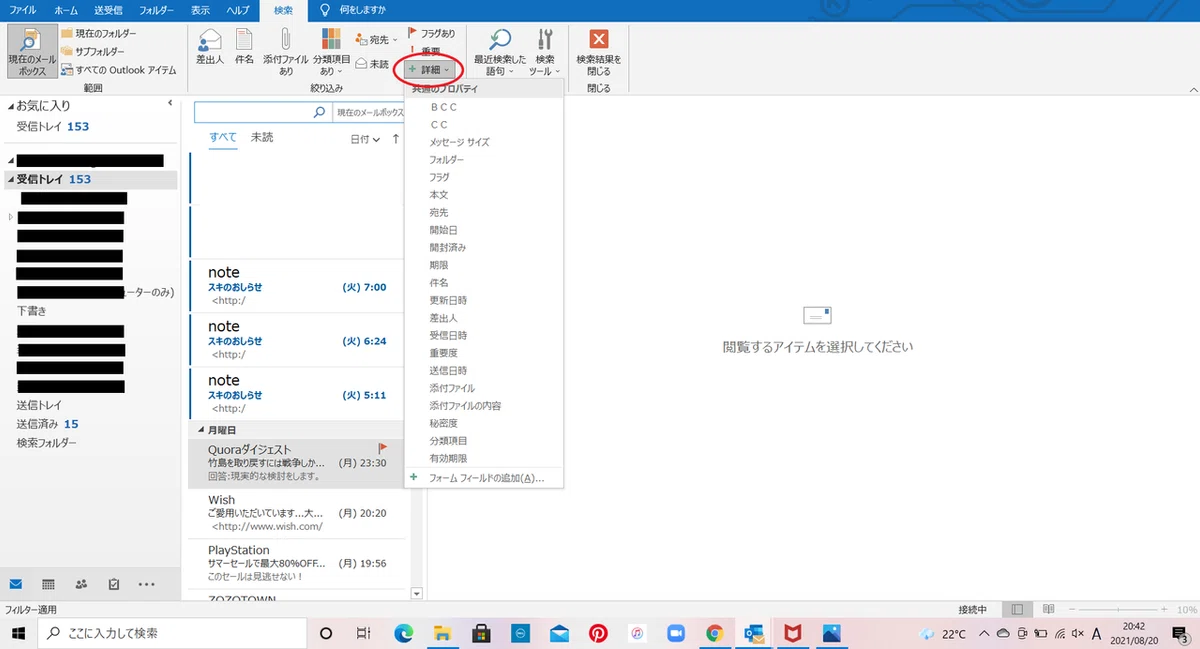Screen dimensions: 1200x649
Task: Open the PlayStation message
Action: click(299, 563)
